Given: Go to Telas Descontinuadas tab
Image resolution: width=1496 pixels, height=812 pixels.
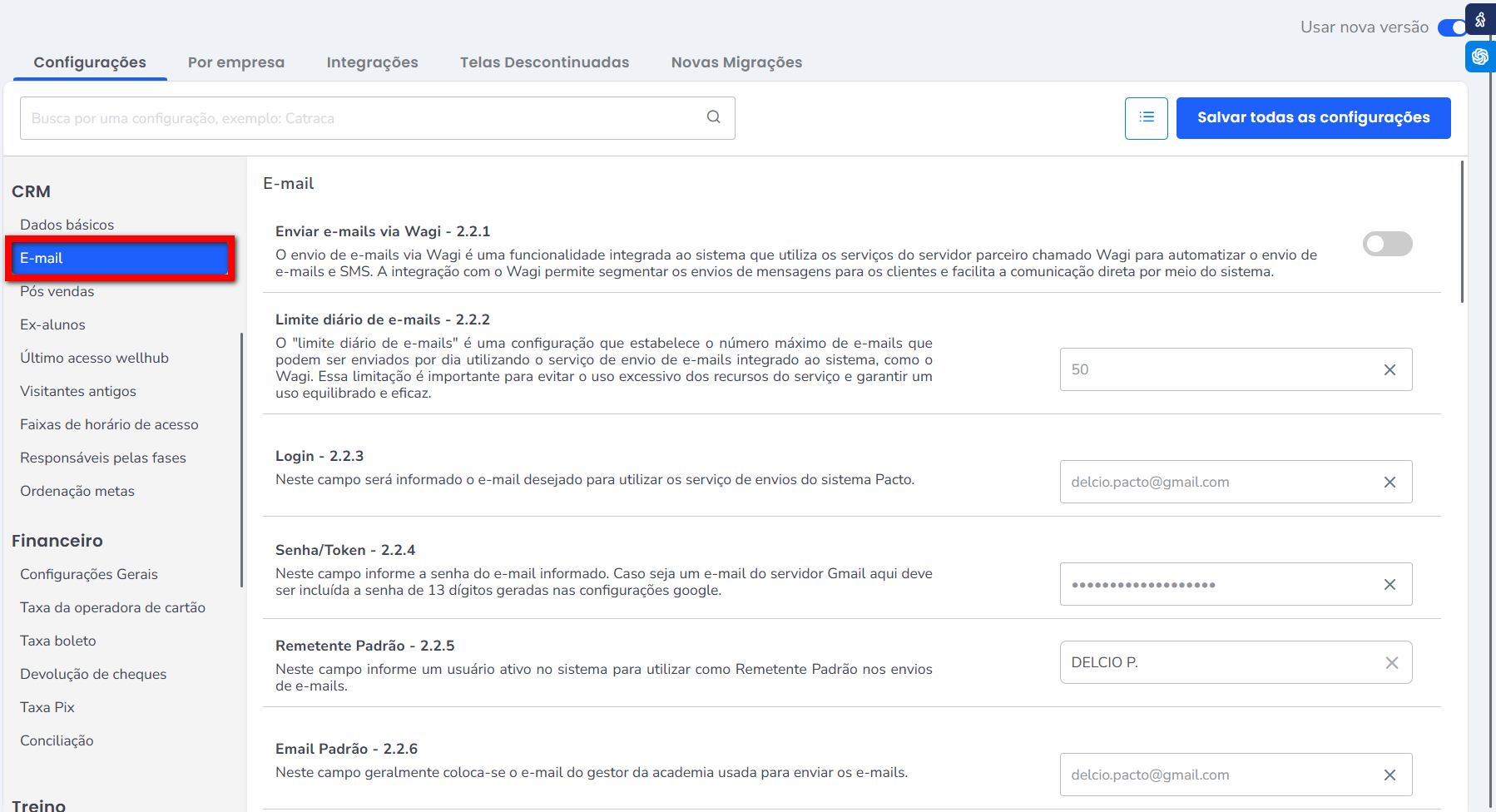Looking at the screenshot, I should point(544,62).
